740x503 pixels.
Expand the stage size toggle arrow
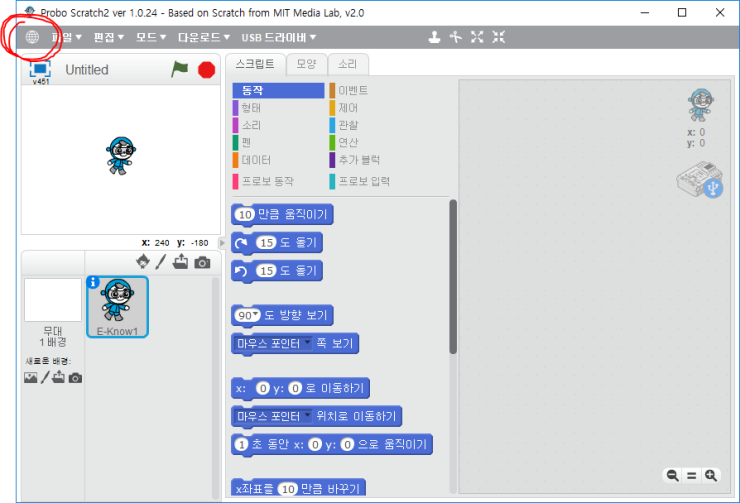(222, 243)
